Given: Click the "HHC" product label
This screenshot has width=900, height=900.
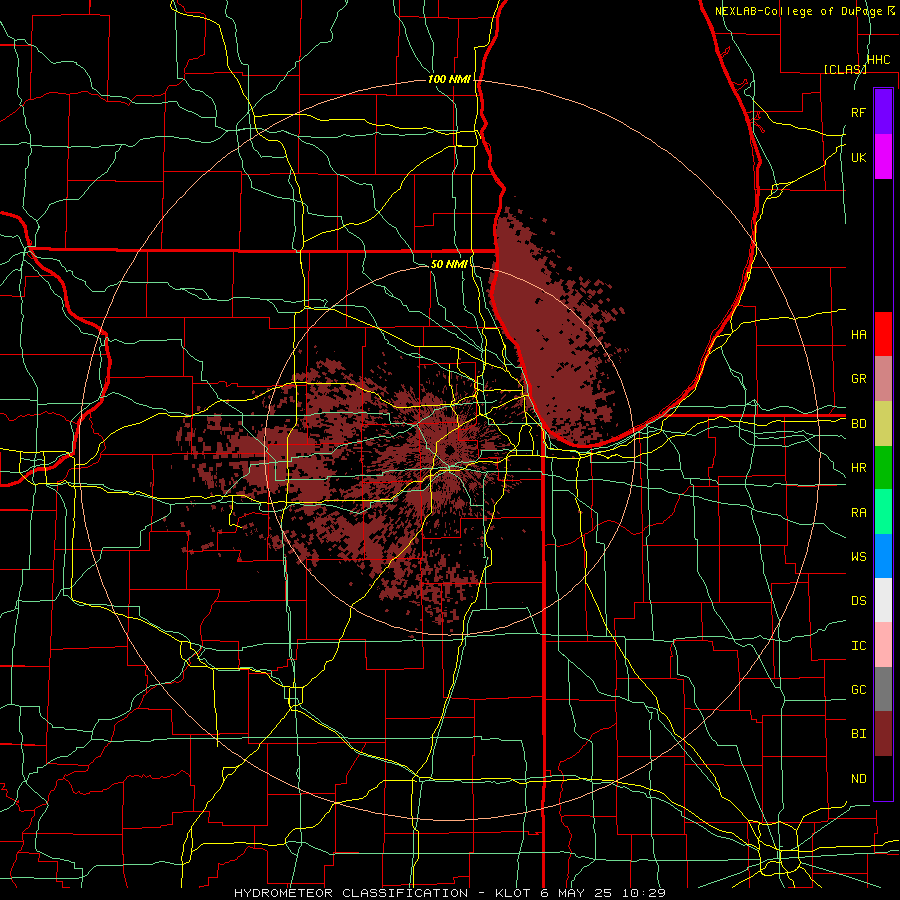Looking at the screenshot, I should tap(879, 60).
